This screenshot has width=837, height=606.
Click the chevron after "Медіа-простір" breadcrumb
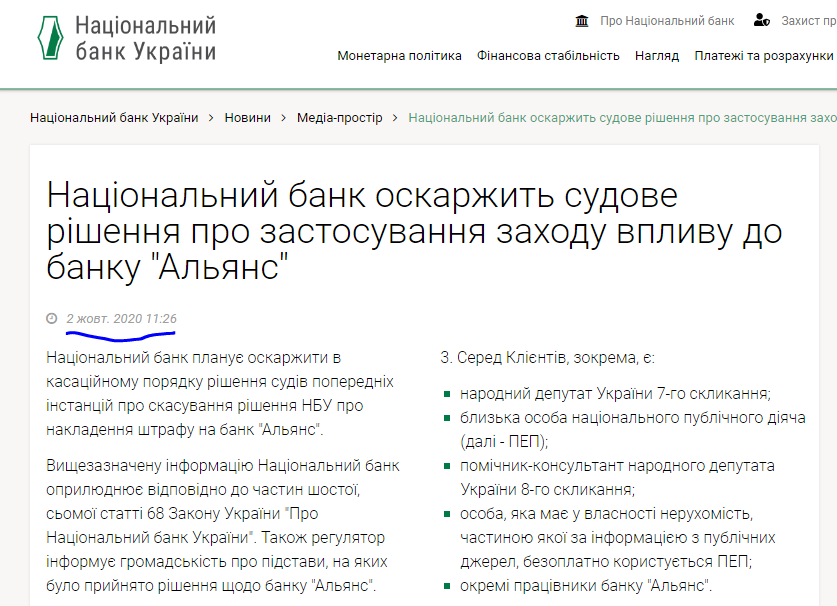click(395, 118)
